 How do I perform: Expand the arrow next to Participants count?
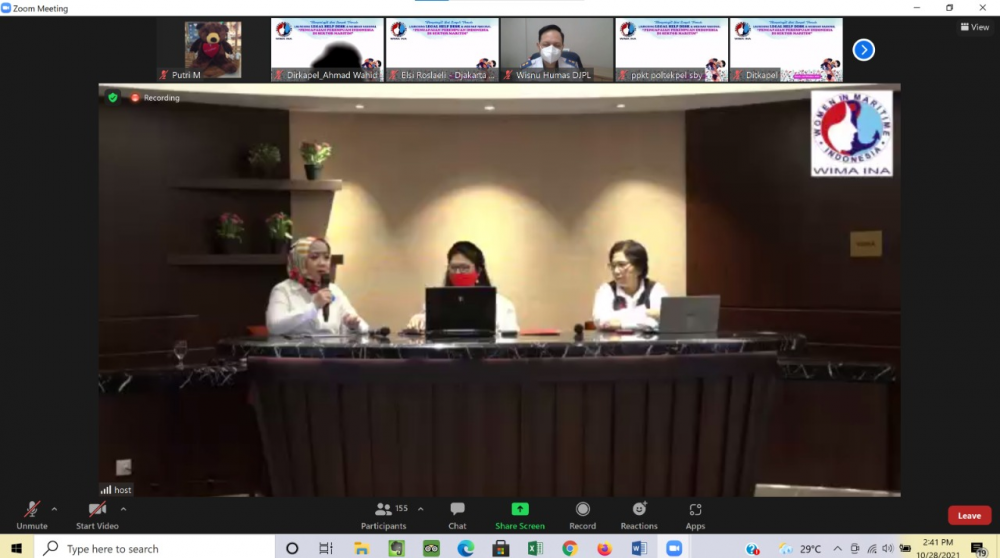(421, 509)
